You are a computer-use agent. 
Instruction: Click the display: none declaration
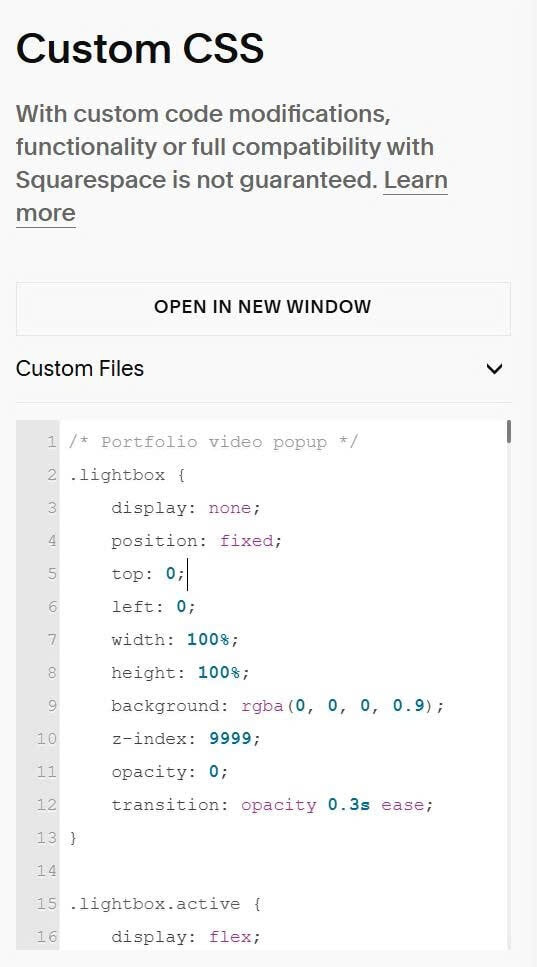186,508
